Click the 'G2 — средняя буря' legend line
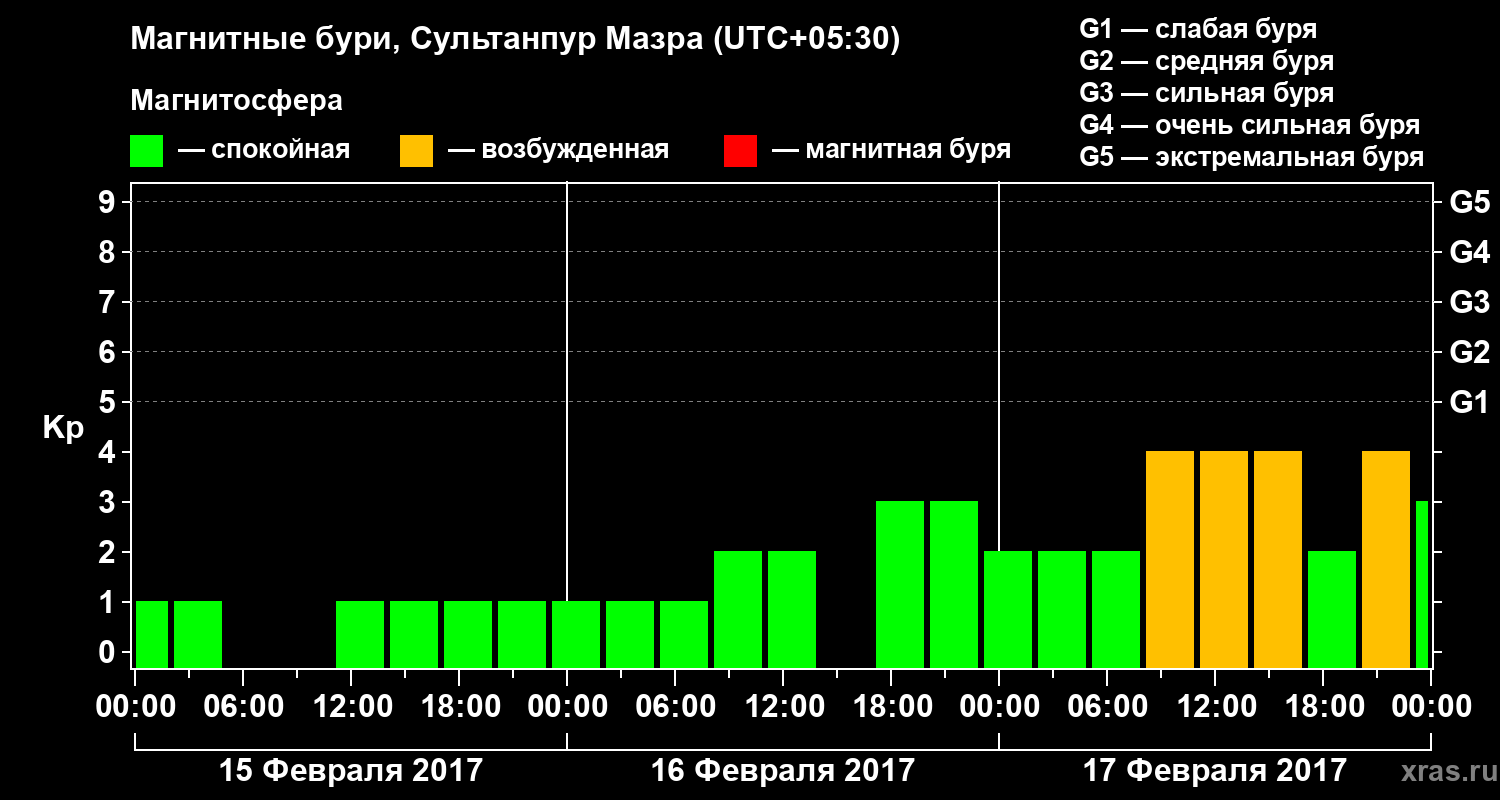This screenshot has width=1500, height=800. 1207,61
